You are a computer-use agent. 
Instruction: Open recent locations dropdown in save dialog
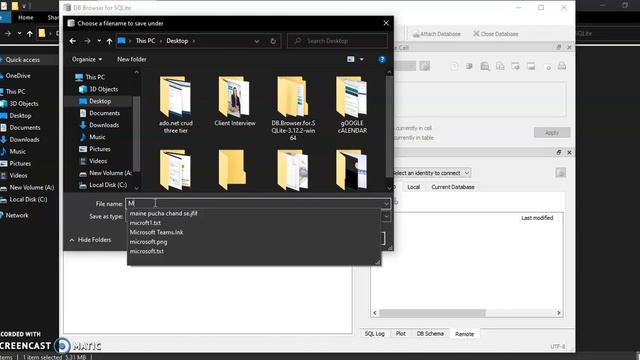pos(99,41)
